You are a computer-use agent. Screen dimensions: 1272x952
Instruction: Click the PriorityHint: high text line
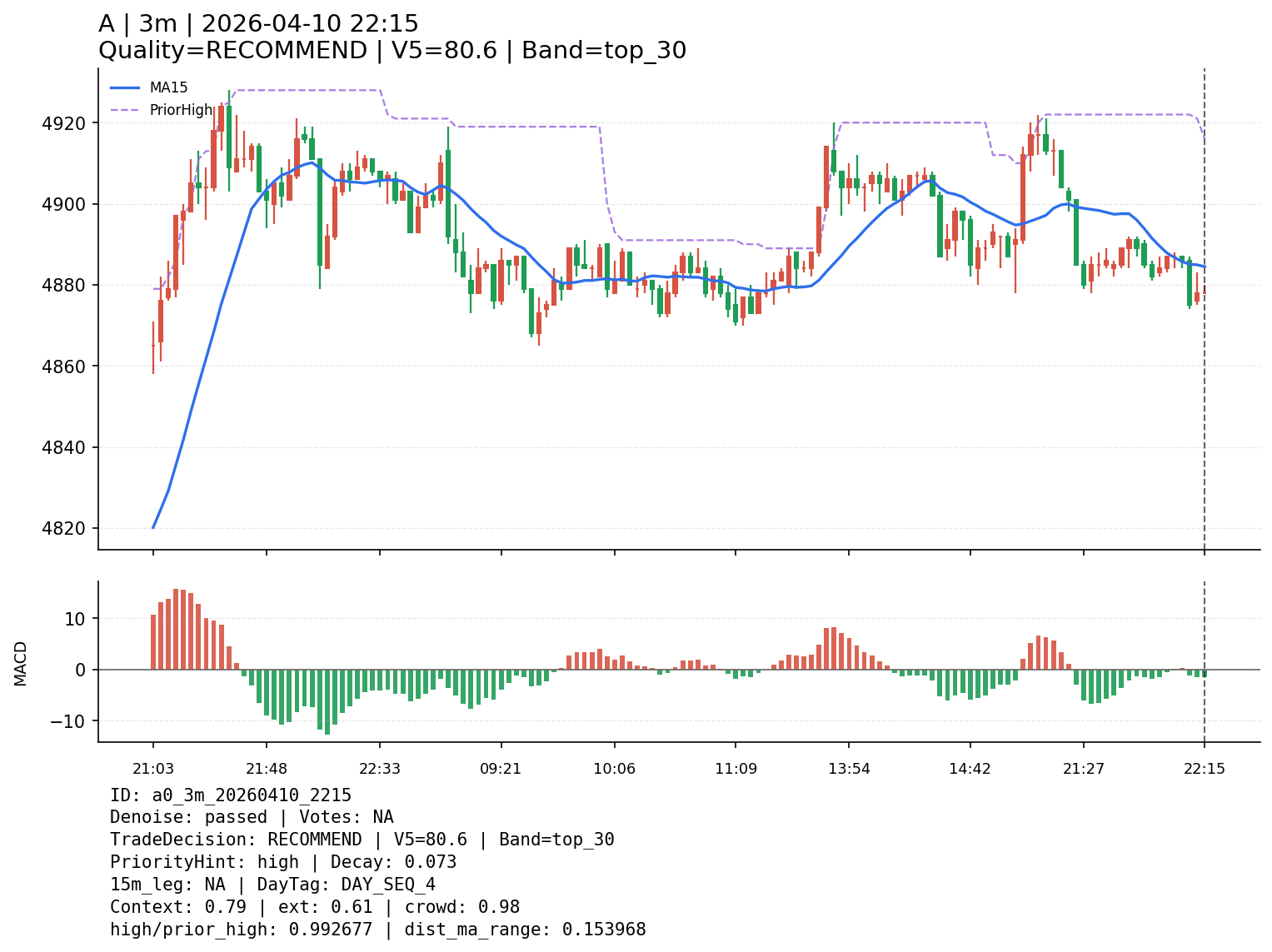click(x=283, y=862)
